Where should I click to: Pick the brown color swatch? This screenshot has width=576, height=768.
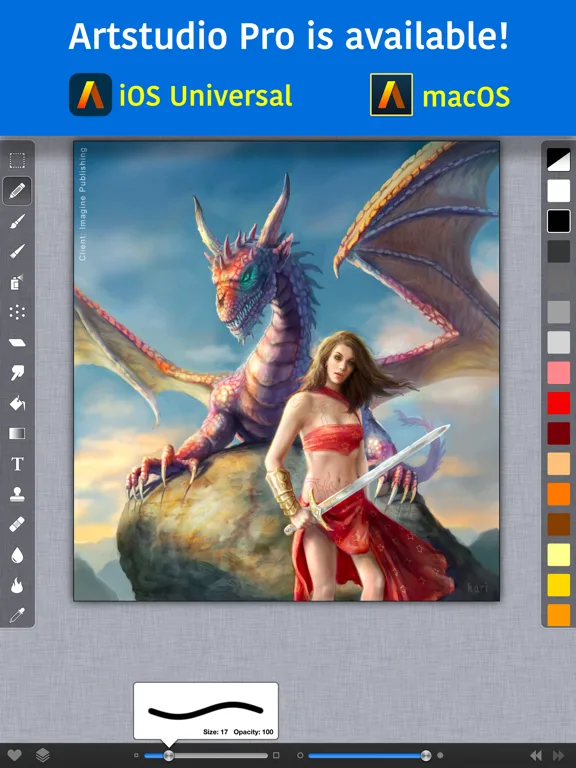pos(558,525)
